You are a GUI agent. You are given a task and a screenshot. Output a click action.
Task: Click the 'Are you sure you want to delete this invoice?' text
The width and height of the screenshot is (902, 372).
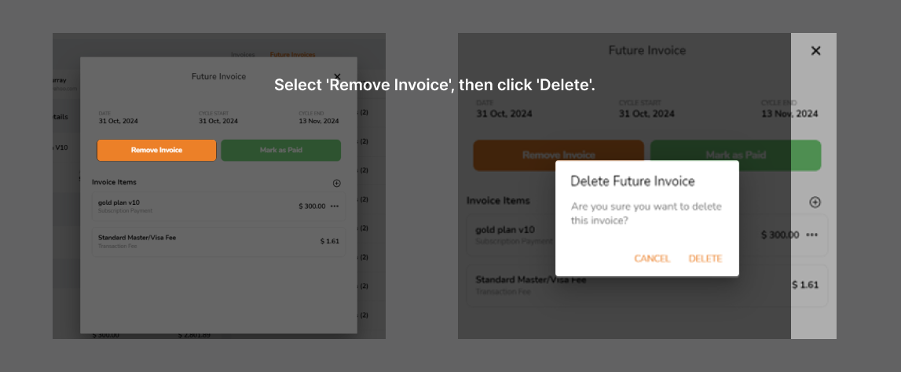tap(646, 213)
